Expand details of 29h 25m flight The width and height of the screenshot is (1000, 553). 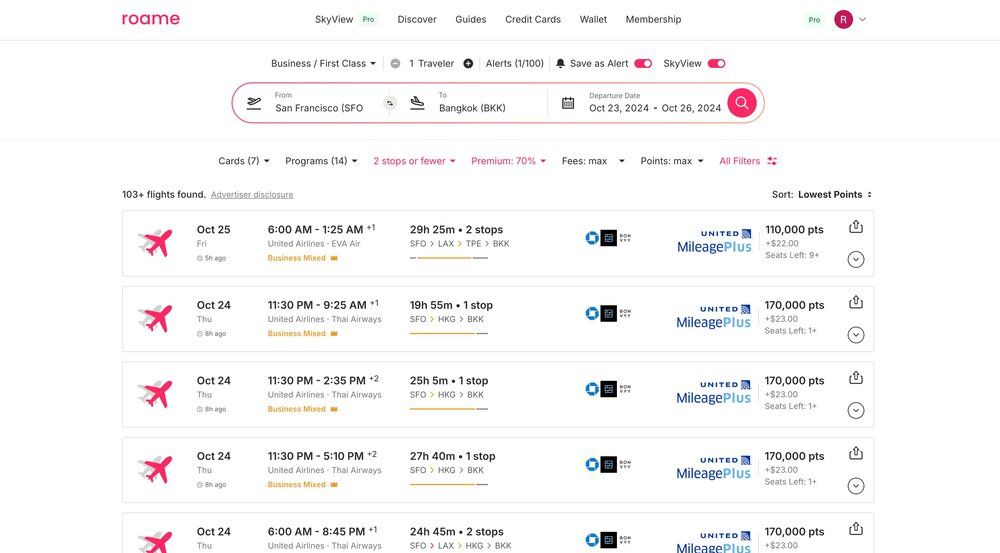856,260
